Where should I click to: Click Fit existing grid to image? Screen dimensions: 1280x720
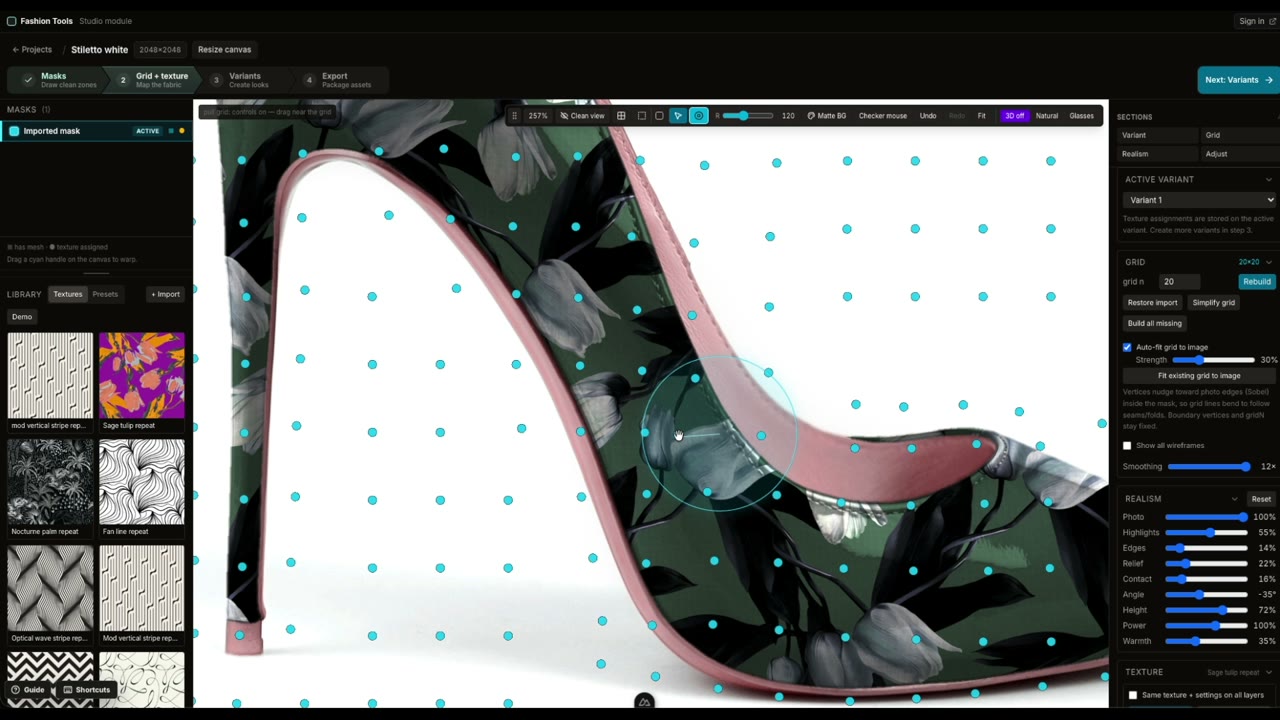click(1198, 376)
